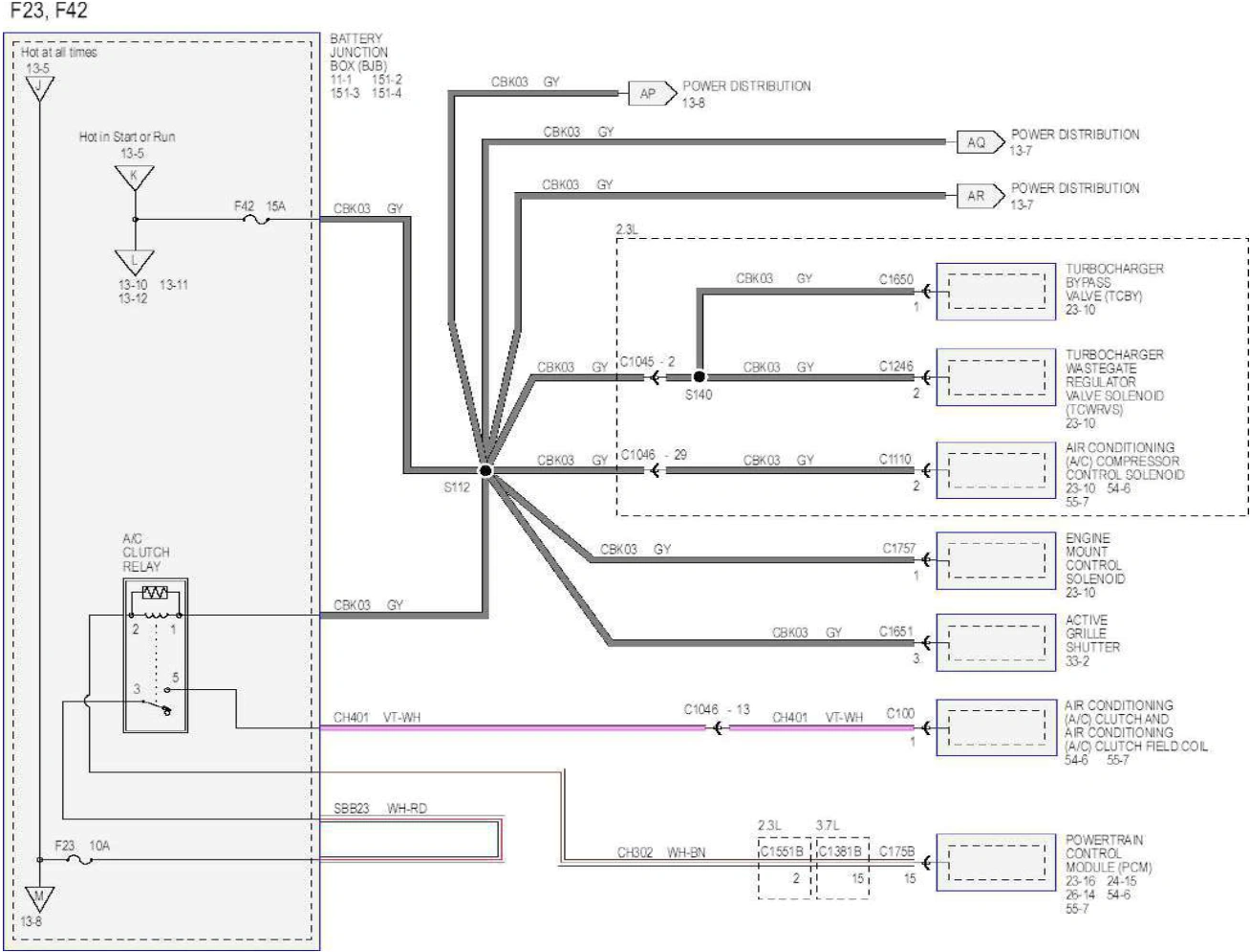Screen dimensions: 1250x952
Task: Click the "C100" connector label
Action: click(x=900, y=714)
